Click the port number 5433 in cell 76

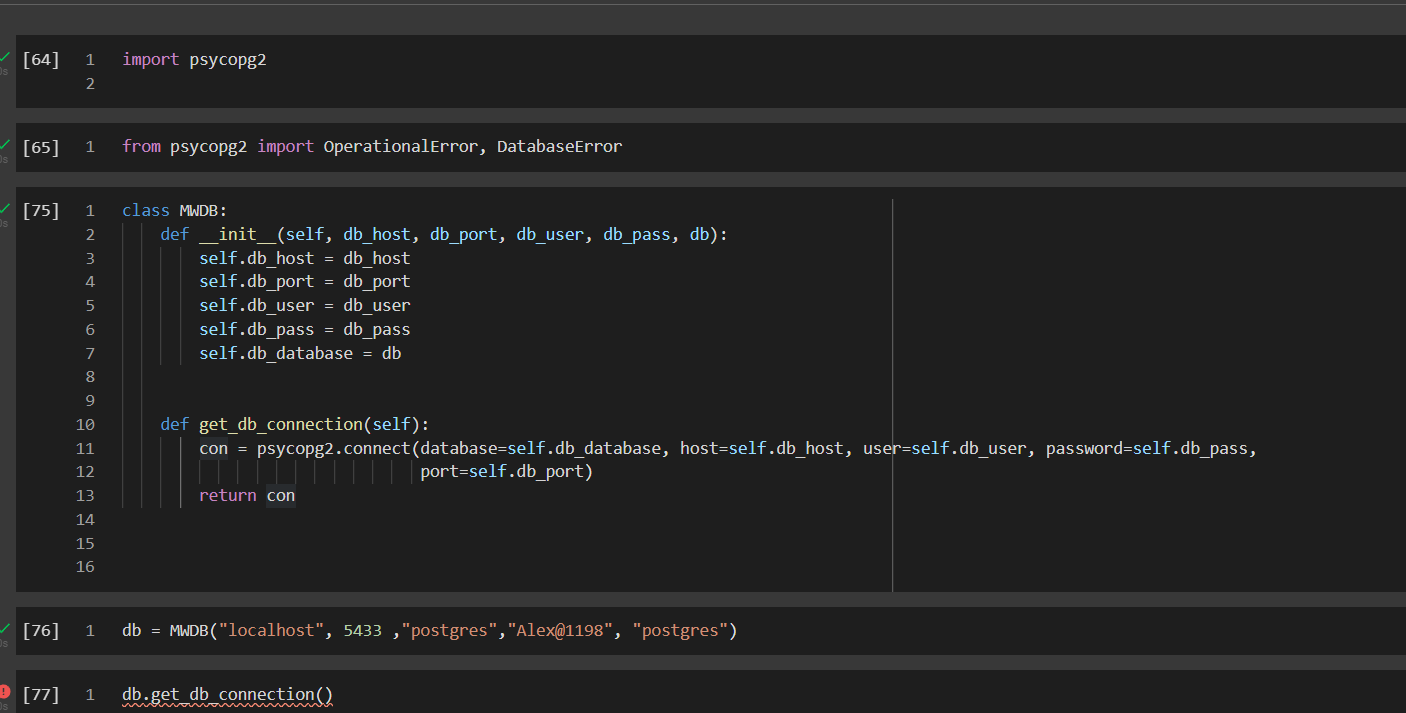[x=362, y=631]
